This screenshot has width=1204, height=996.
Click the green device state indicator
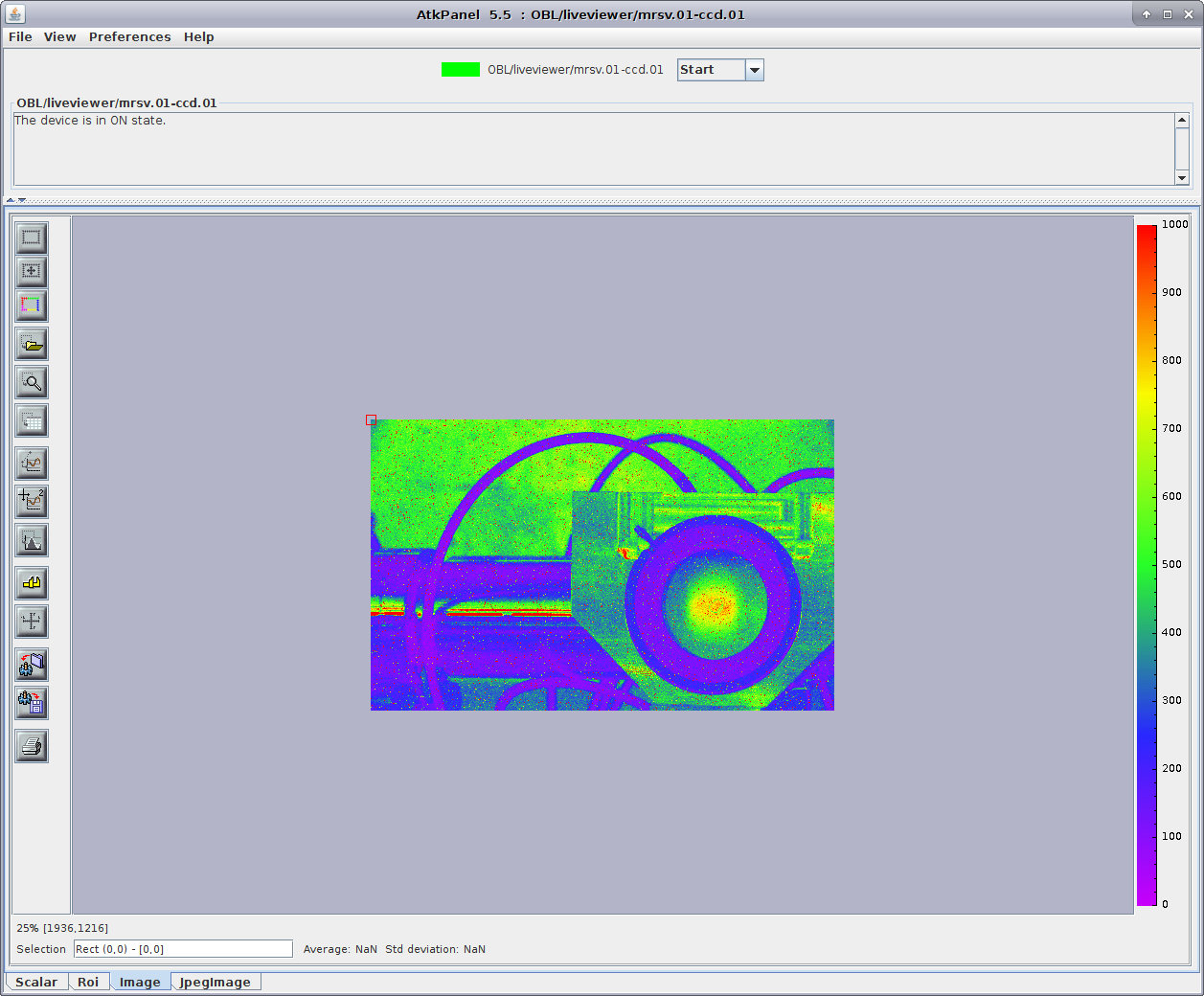tap(460, 70)
